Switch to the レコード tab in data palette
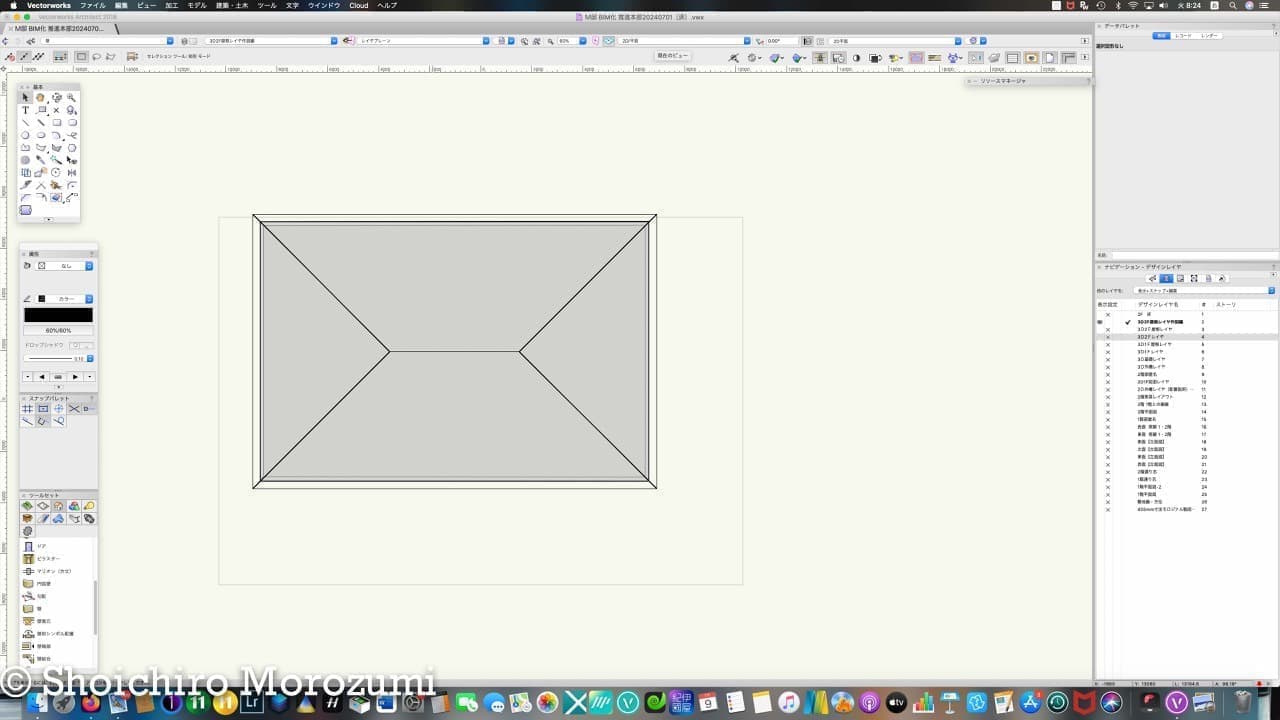The image size is (1280, 720). click(x=1183, y=35)
